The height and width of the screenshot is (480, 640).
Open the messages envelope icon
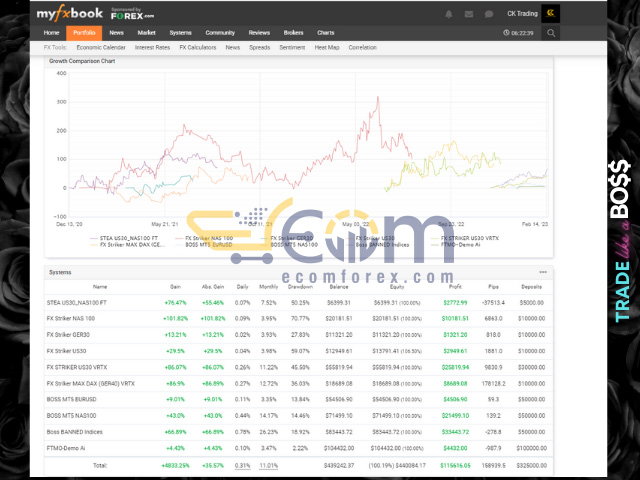(x=469, y=14)
